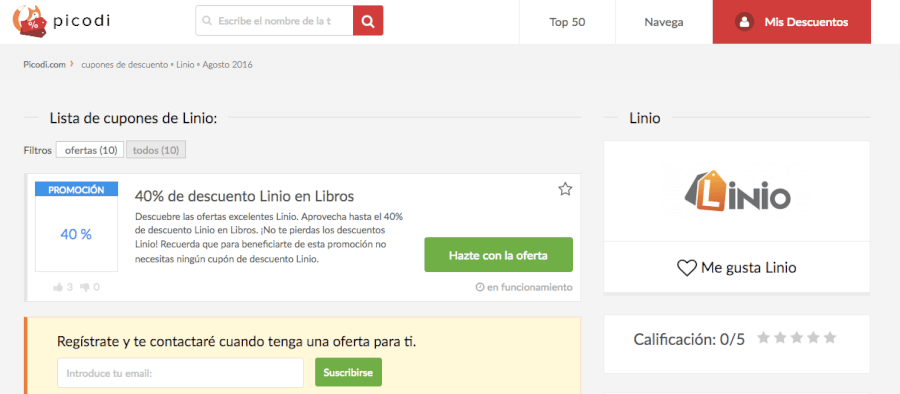Rate Linio with the fourth star
900x394 pixels.
(813, 338)
